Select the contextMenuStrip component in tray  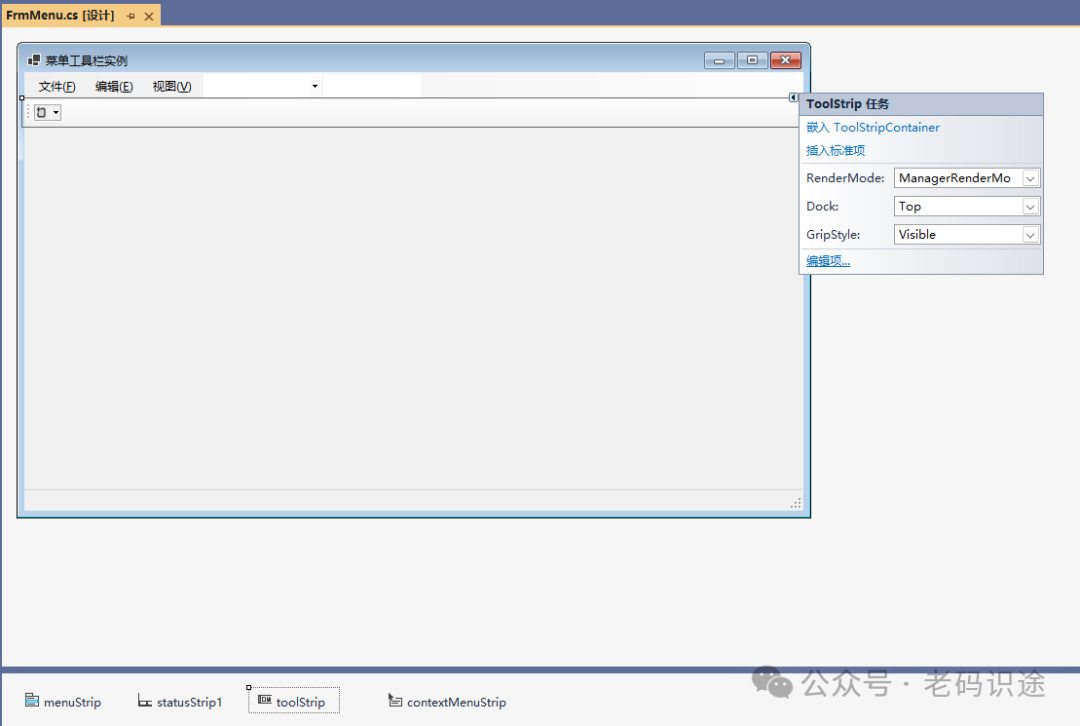(447, 701)
